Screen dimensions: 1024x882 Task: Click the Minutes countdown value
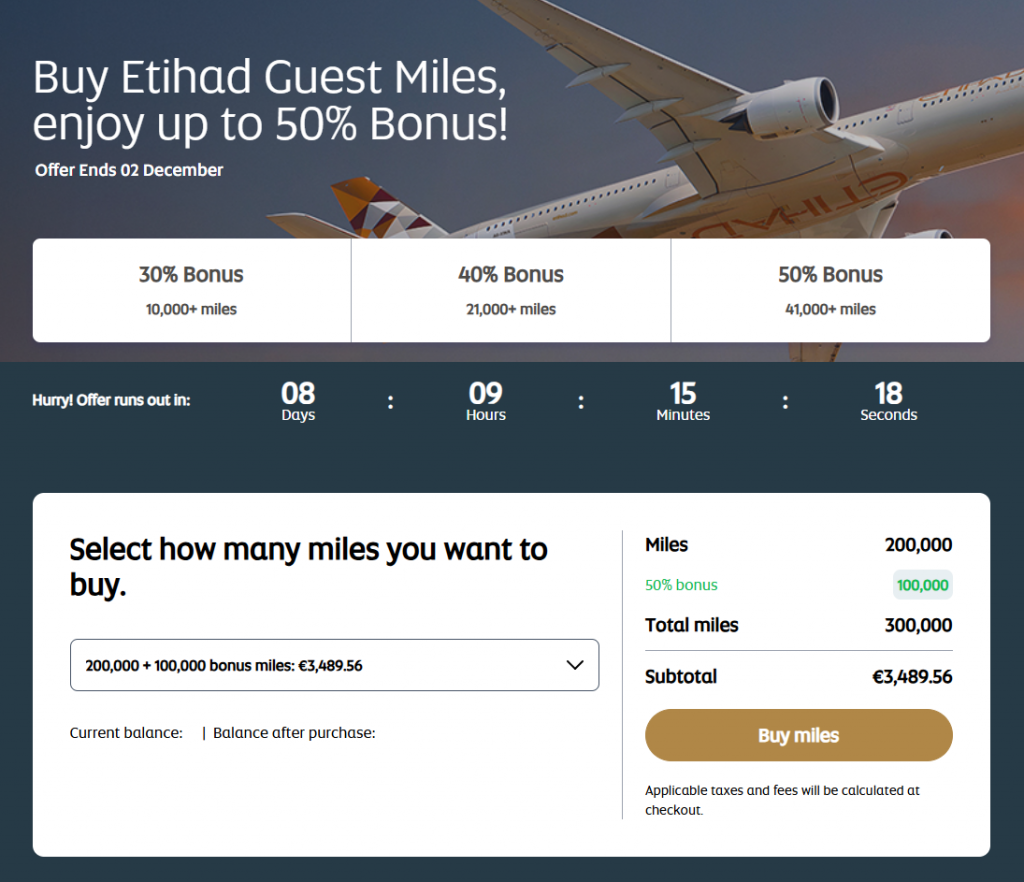(x=683, y=394)
